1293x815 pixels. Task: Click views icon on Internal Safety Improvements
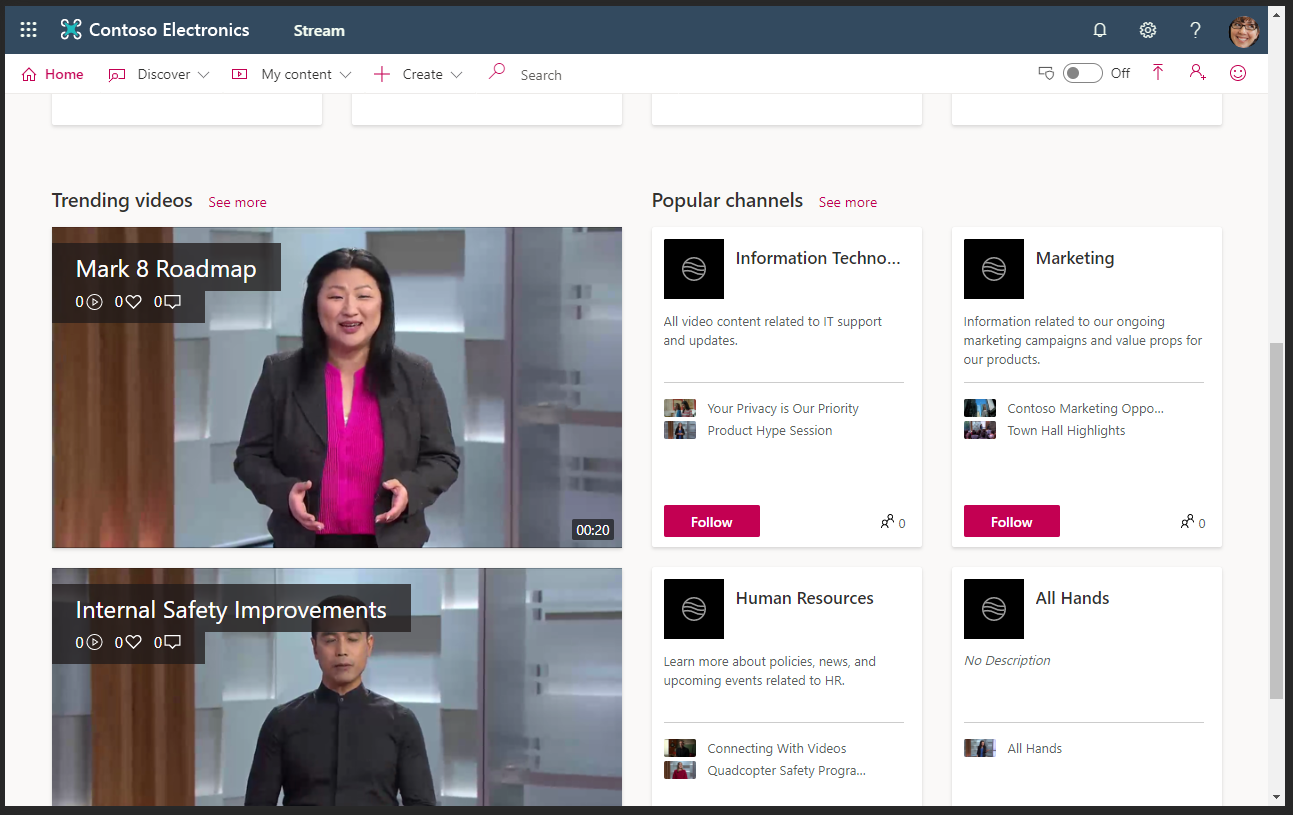(95, 643)
